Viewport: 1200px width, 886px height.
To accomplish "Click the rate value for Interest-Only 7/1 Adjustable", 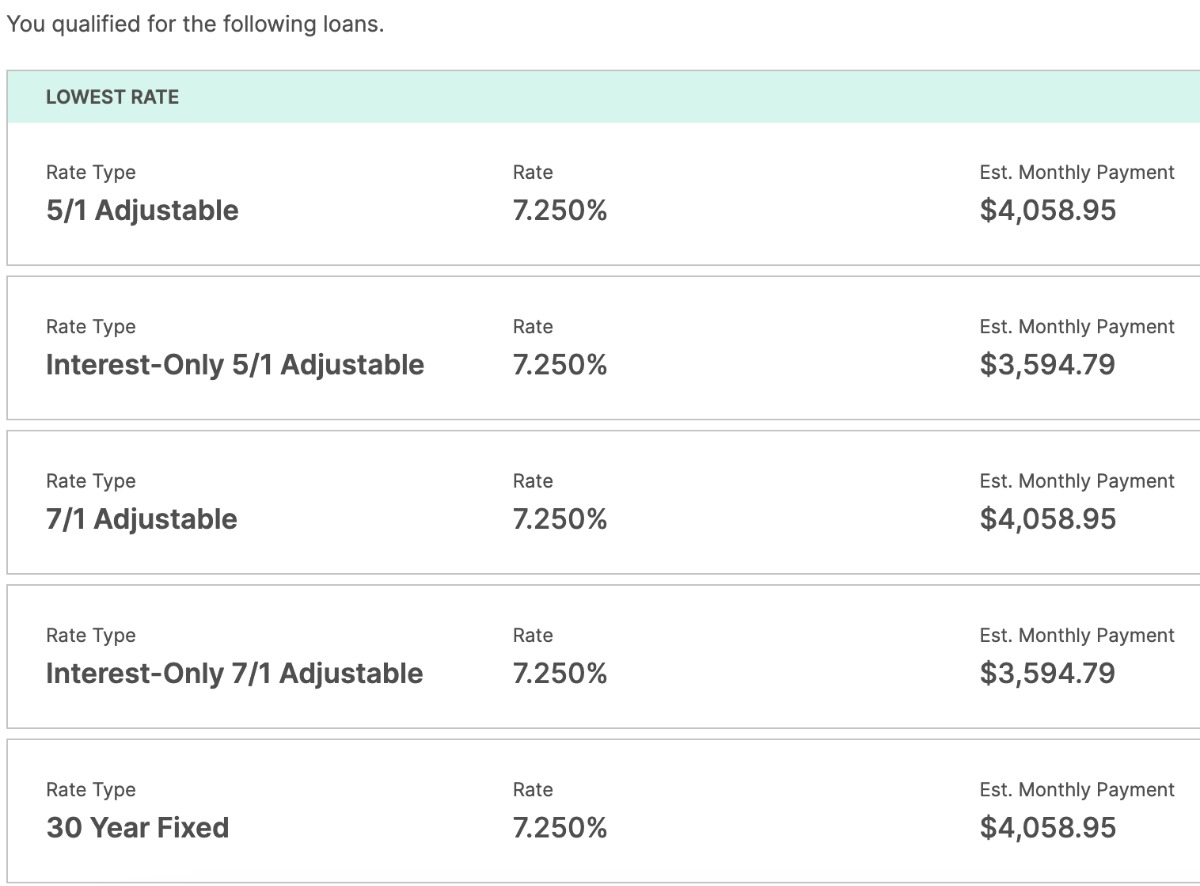I will [559, 674].
